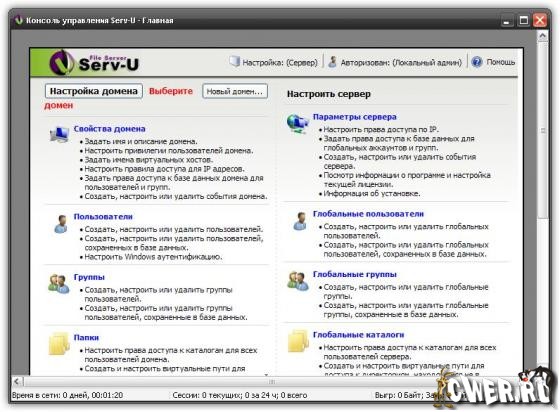
Task: Open the Новый домен... button
Action: tap(235, 91)
